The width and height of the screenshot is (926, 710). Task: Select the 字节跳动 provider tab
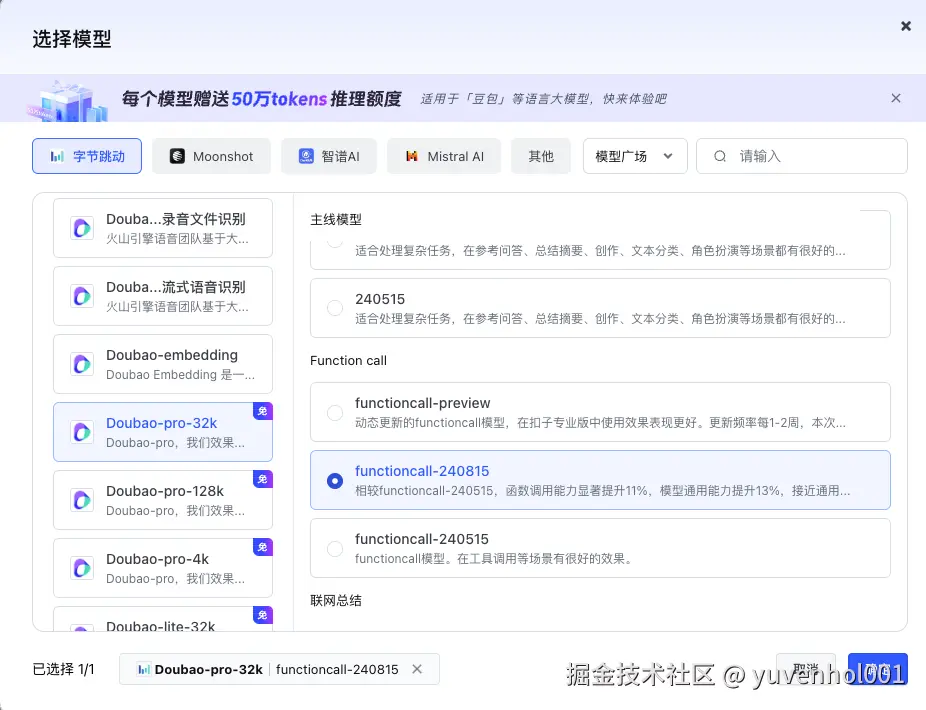point(87,156)
